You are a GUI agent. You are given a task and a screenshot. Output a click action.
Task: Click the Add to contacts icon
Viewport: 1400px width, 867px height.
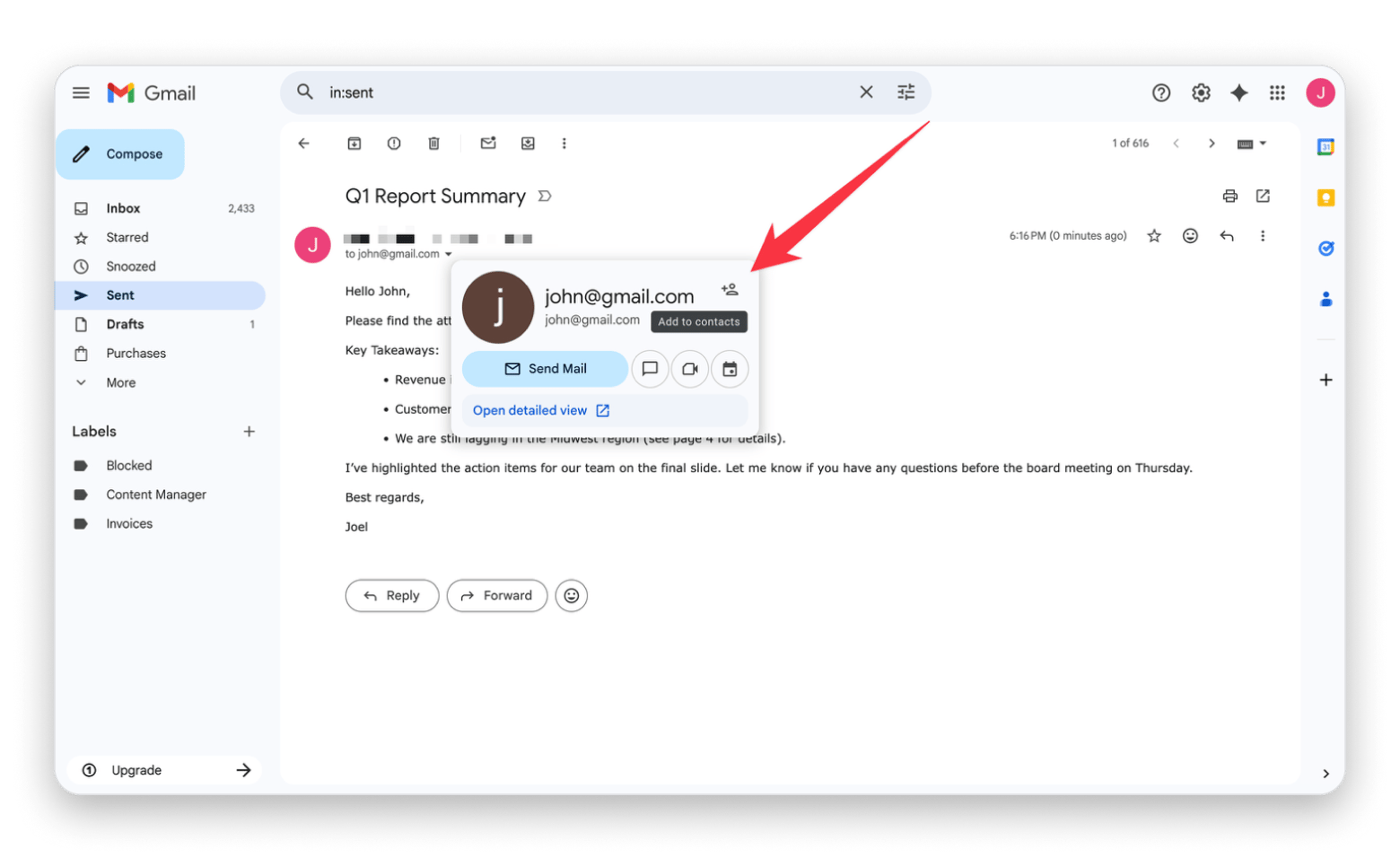click(730, 290)
